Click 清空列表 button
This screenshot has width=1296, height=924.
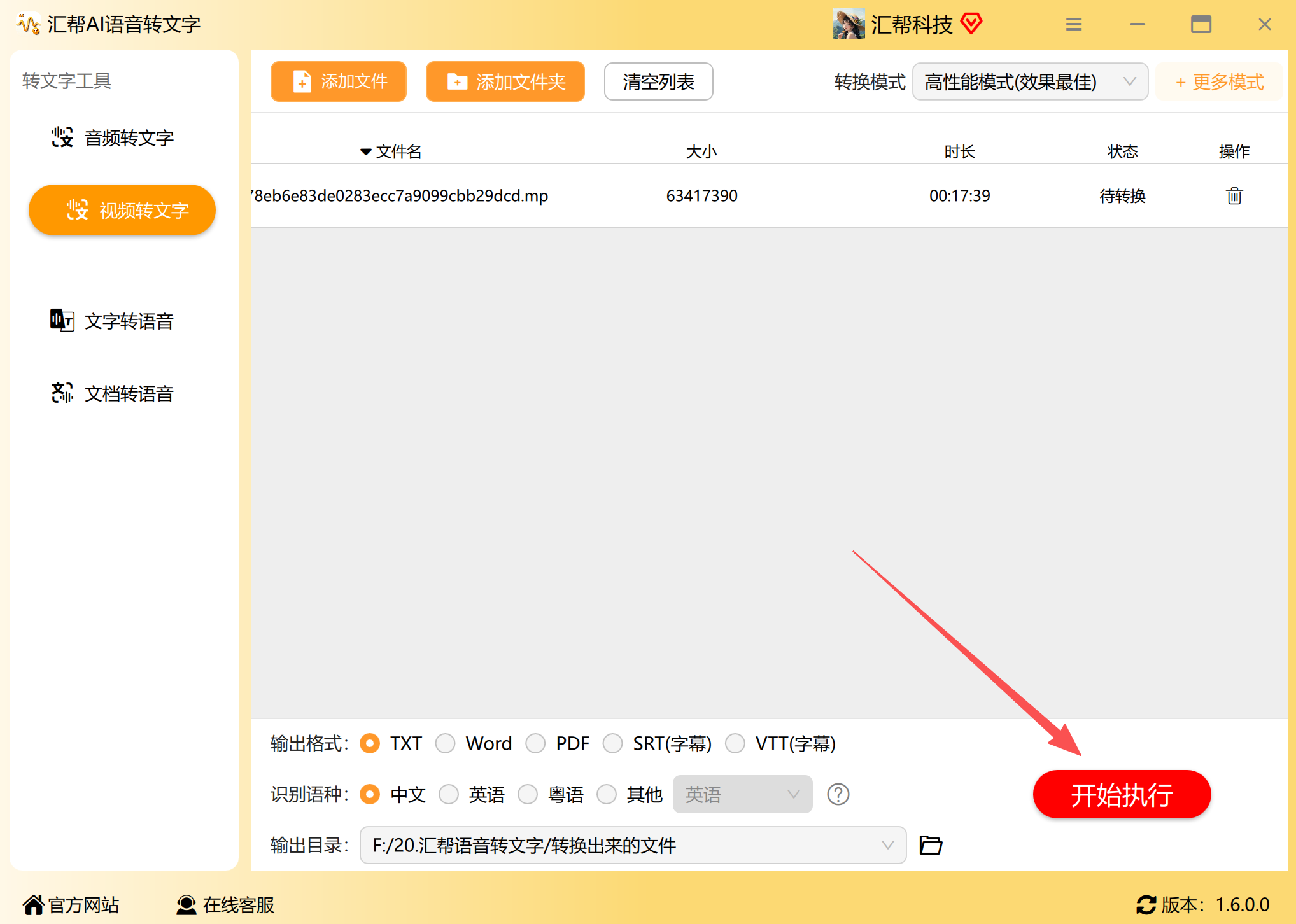pos(658,81)
